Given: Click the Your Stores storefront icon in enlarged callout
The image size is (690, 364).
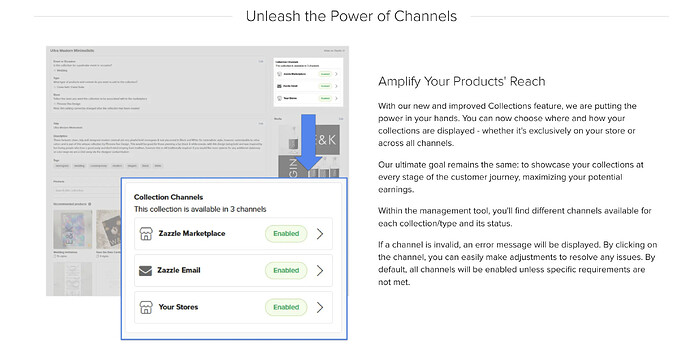Looking at the screenshot, I should [146, 307].
